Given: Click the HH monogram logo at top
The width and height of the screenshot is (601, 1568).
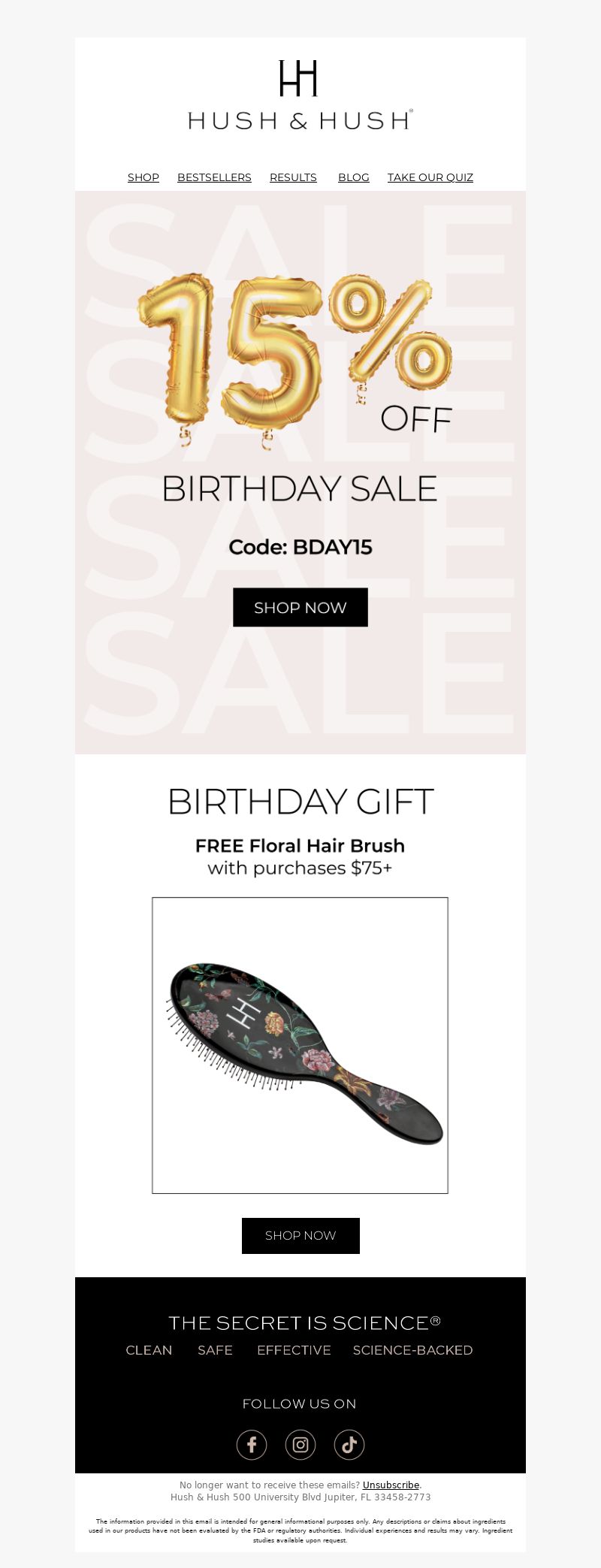Looking at the screenshot, I should coord(299,78).
